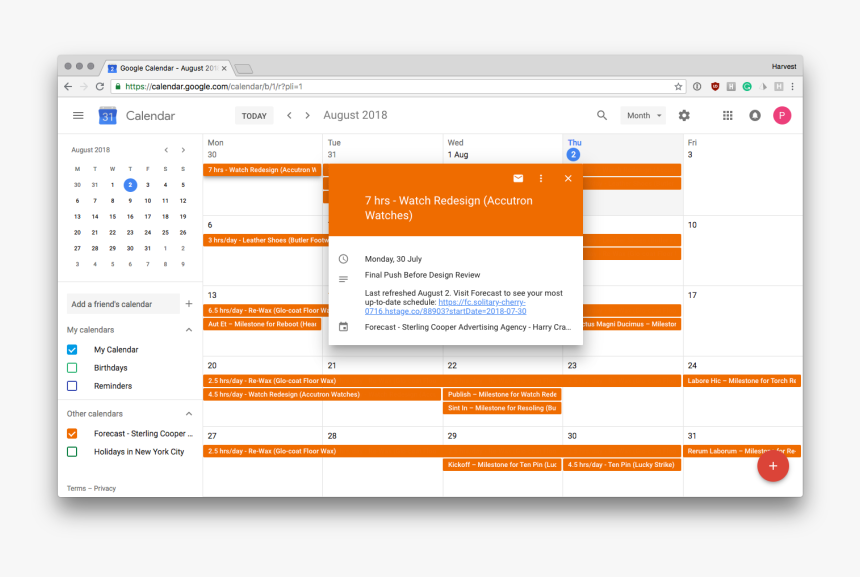This screenshot has width=860, height=577.
Task: Click Harvest profile label in Chrome
Action: pyautogui.click(x=784, y=66)
